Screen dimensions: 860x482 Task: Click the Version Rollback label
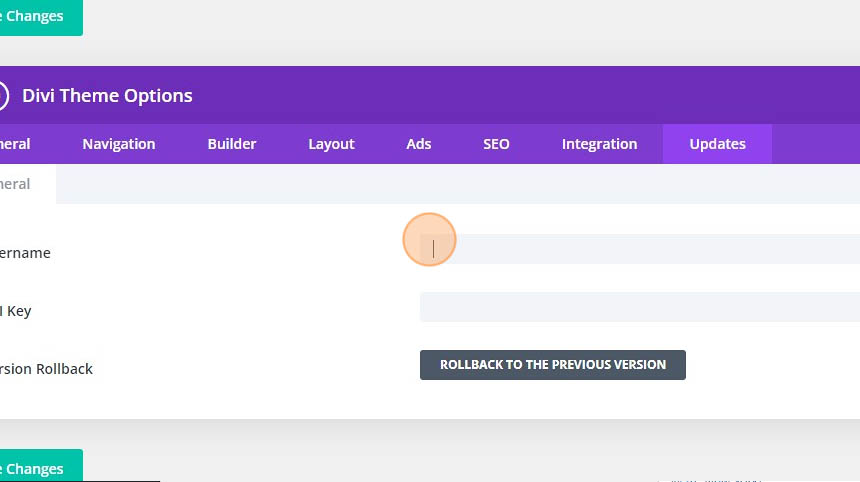click(46, 369)
